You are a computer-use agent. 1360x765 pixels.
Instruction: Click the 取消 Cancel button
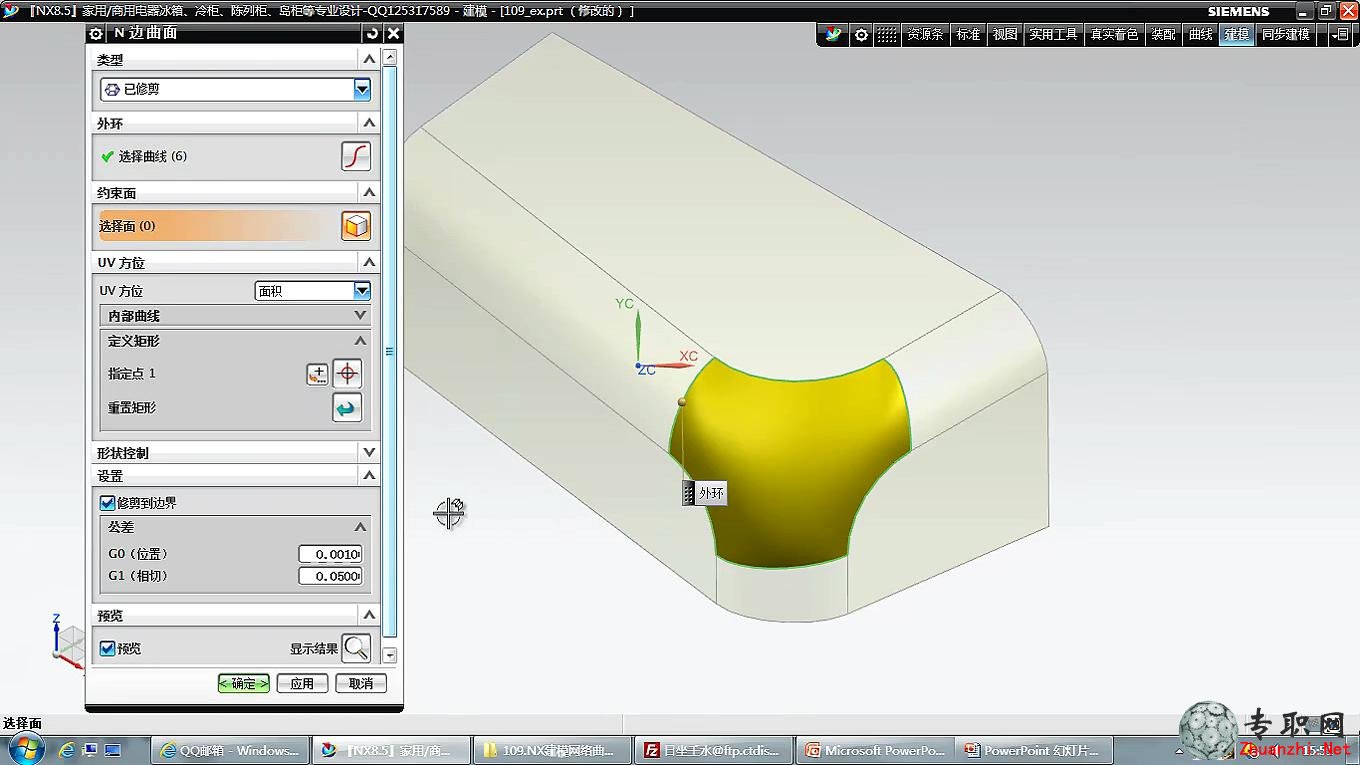click(x=360, y=684)
